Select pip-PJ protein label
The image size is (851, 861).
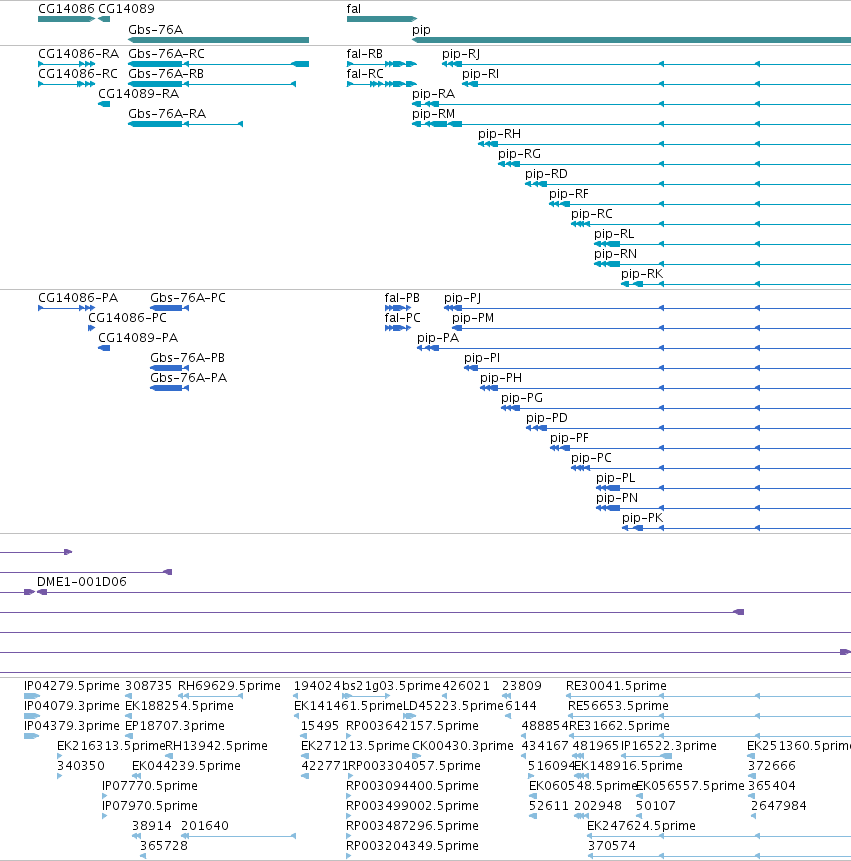click(462, 298)
